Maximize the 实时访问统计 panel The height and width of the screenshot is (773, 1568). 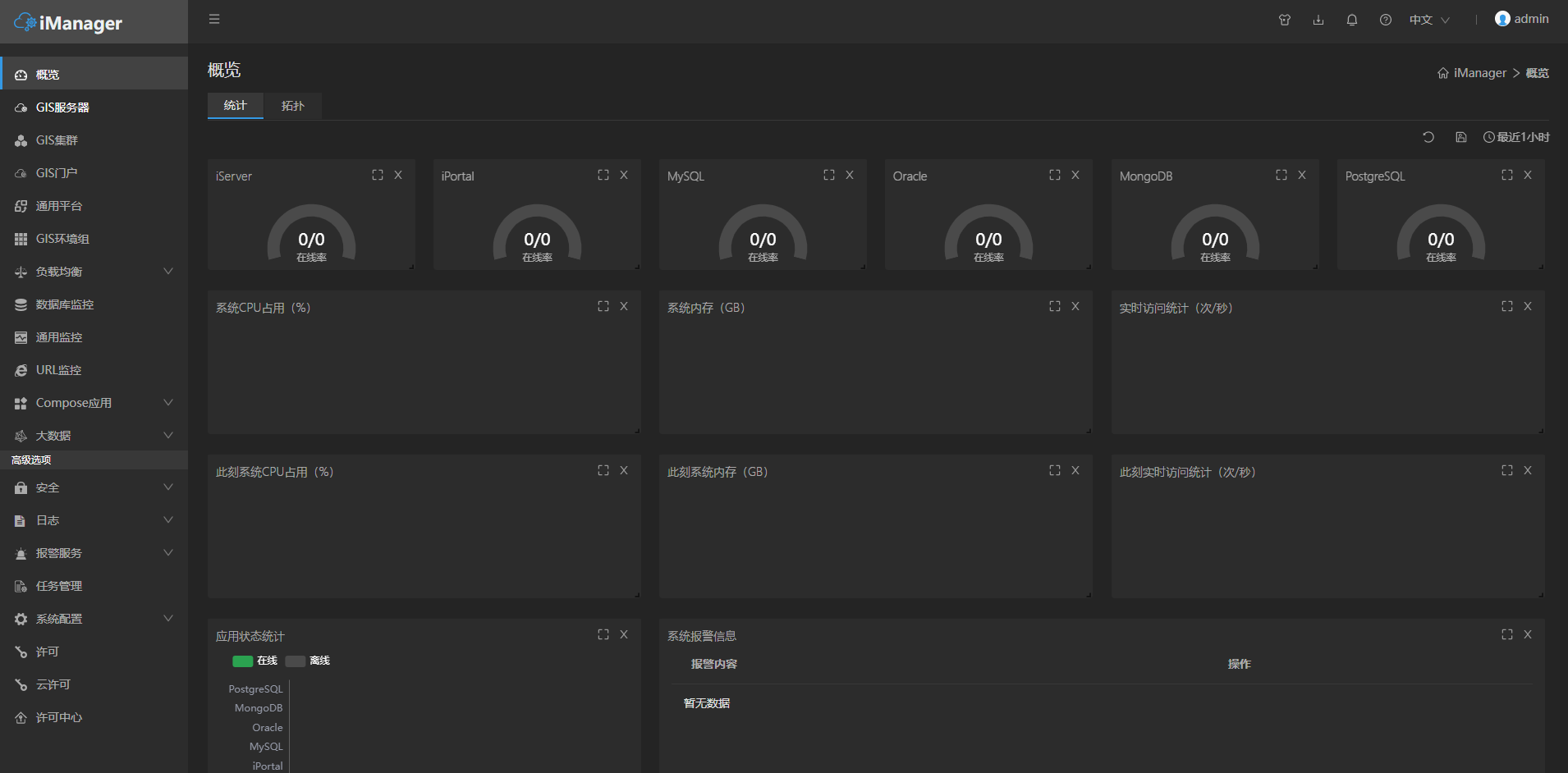point(1507,306)
